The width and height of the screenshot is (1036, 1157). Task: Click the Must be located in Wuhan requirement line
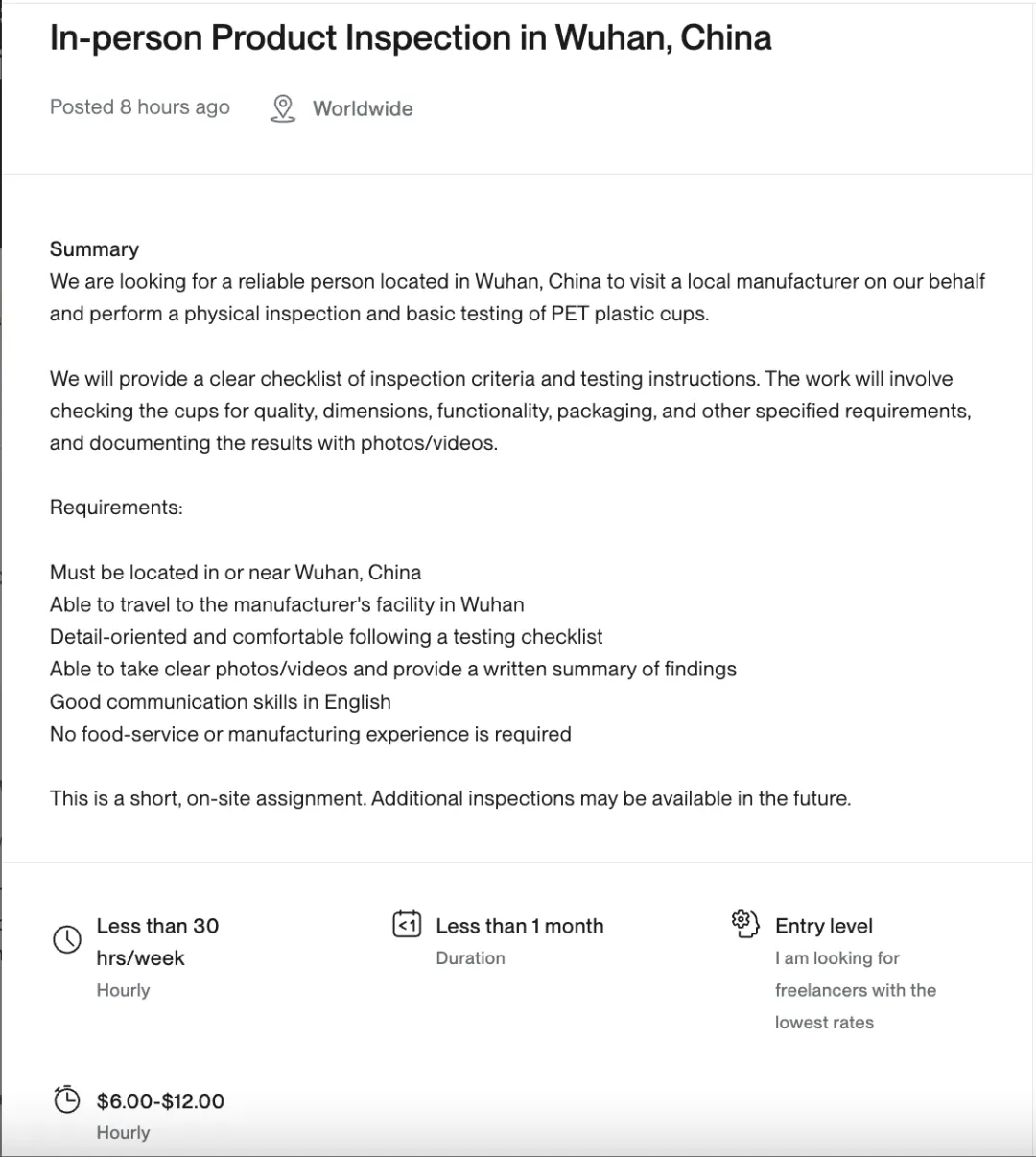tap(236, 573)
